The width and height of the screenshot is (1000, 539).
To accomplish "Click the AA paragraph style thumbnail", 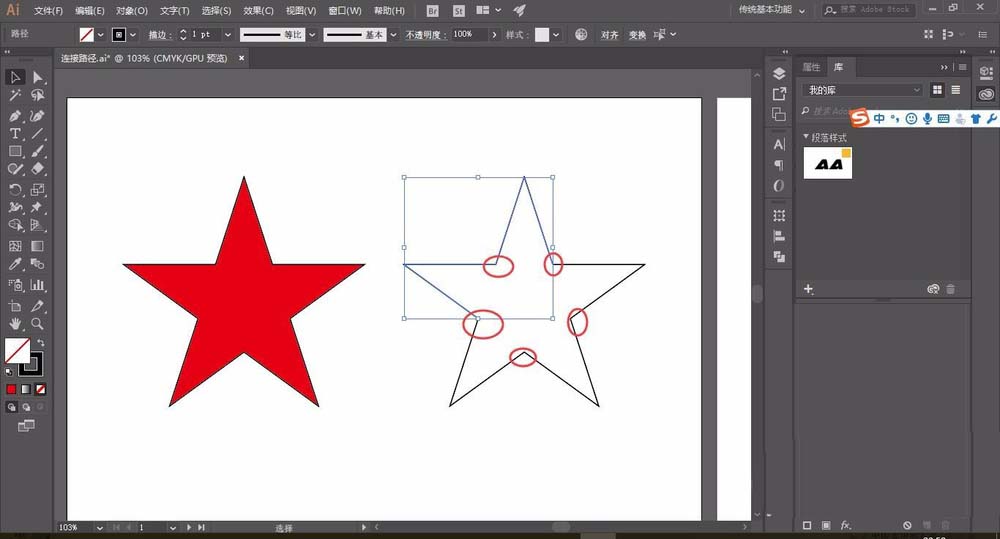I will (828, 163).
